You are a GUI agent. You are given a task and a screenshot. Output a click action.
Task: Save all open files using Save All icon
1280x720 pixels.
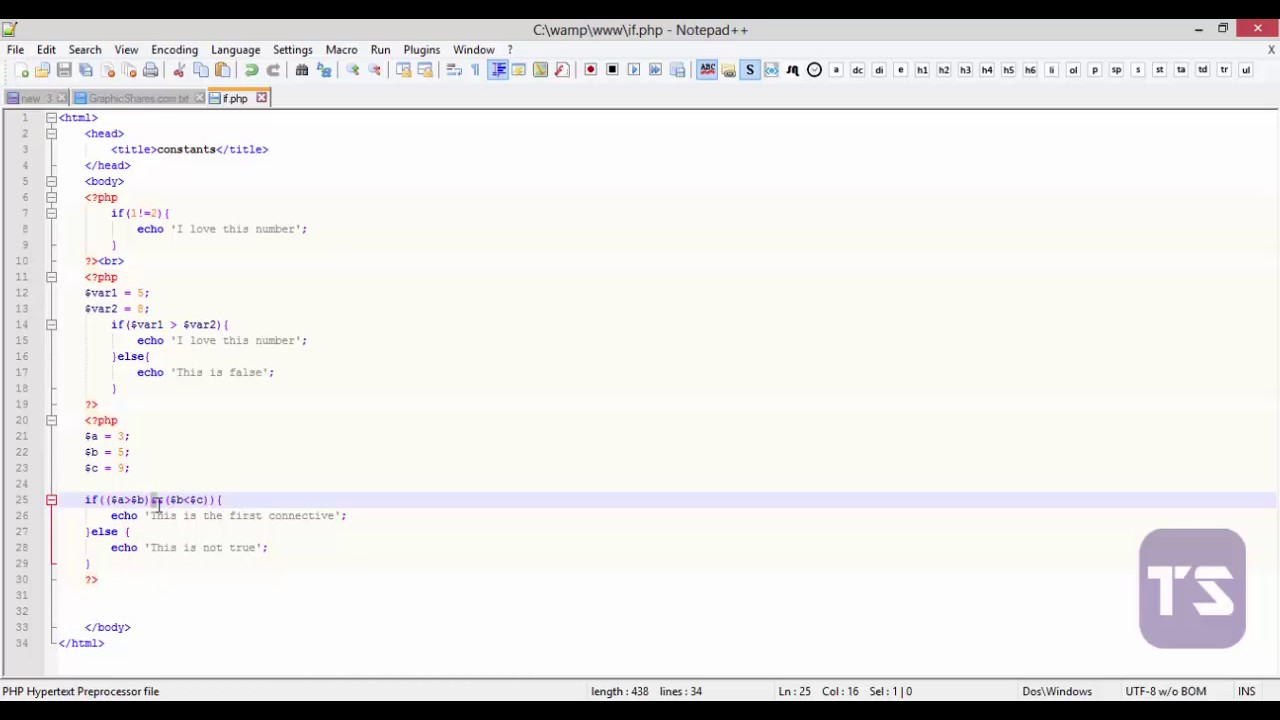pos(86,70)
